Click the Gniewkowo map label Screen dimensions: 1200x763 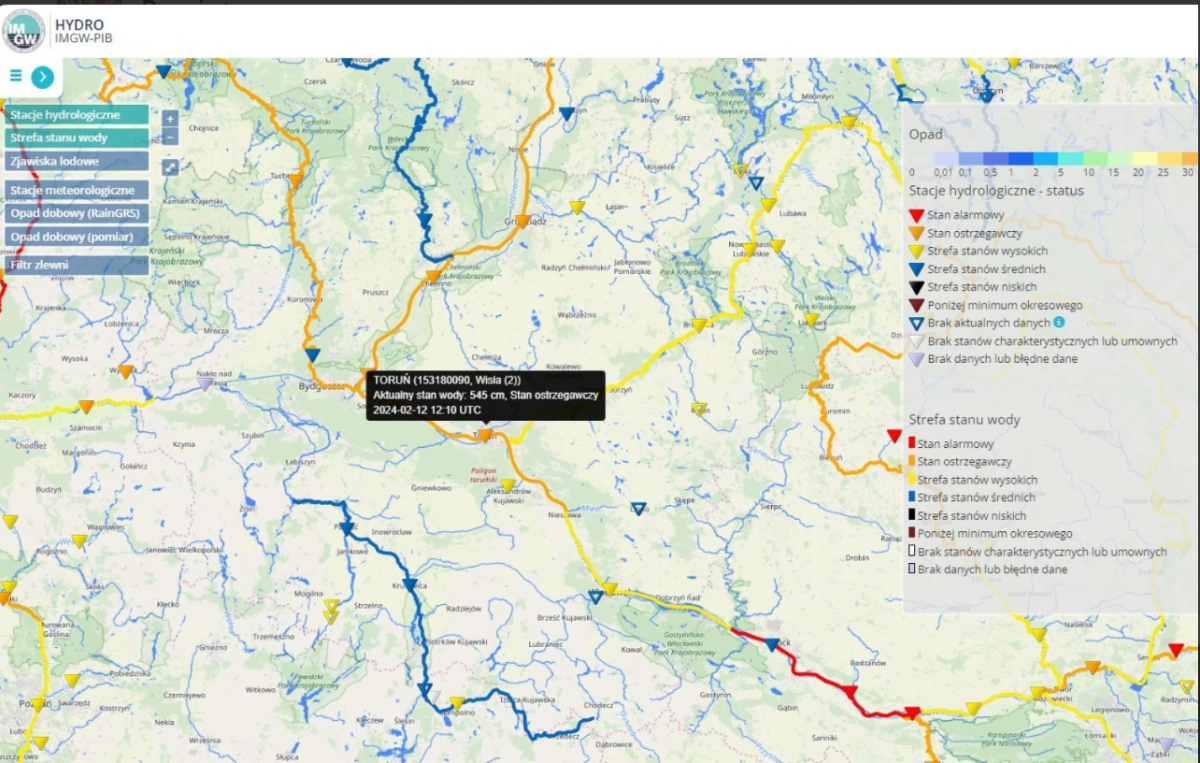[x=432, y=488]
